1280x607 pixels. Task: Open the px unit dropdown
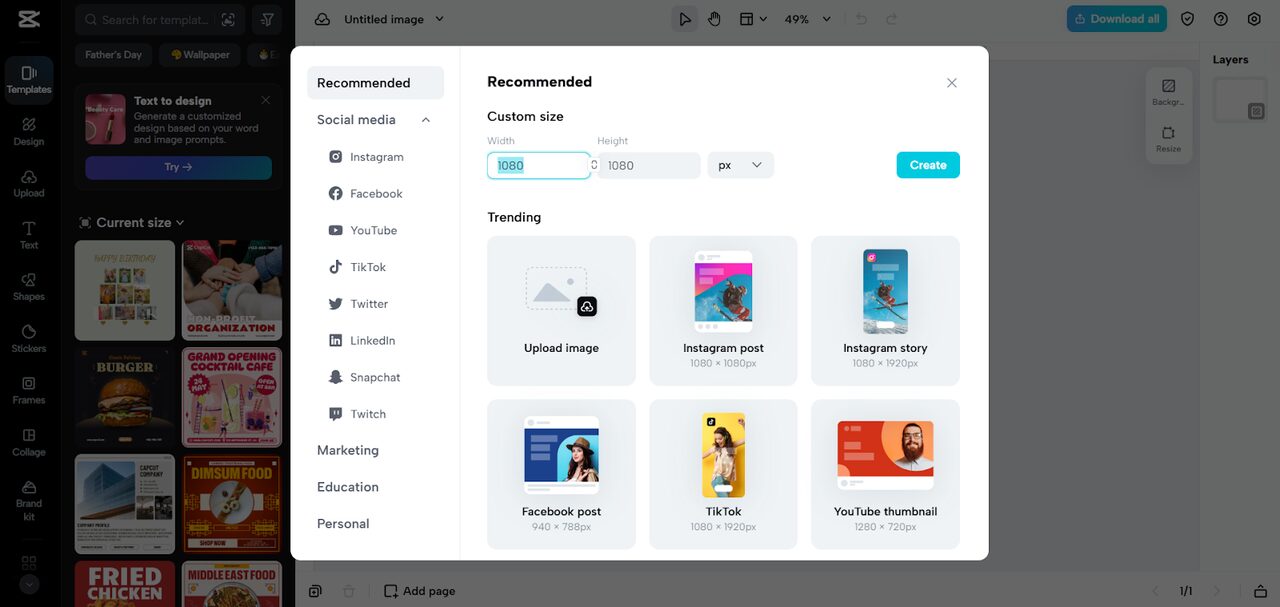(x=740, y=165)
